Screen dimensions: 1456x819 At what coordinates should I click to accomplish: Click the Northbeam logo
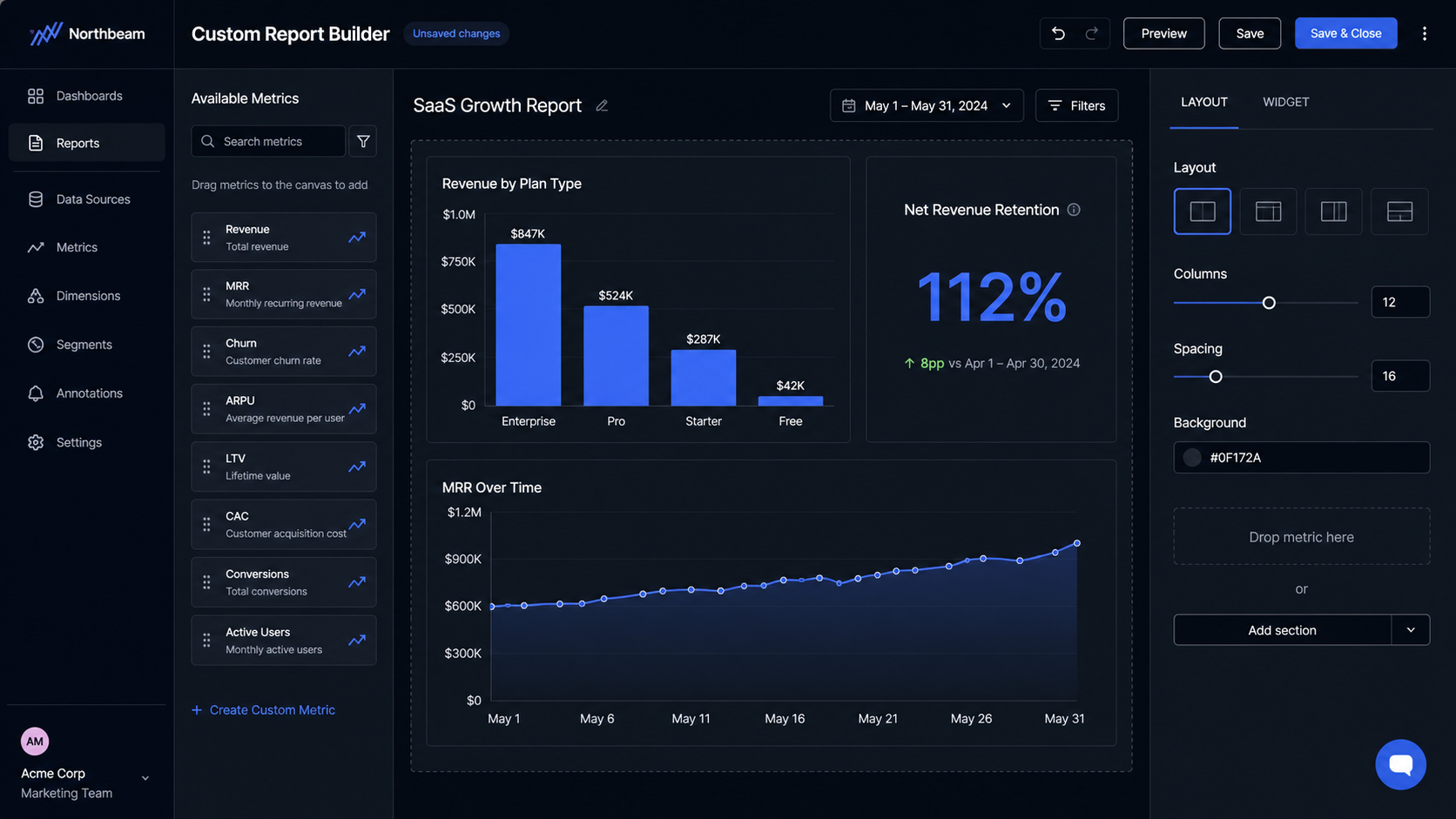coord(87,34)
